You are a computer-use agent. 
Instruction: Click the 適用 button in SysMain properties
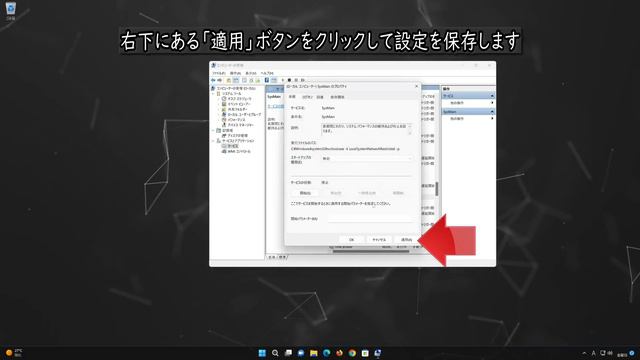(407, 240)
